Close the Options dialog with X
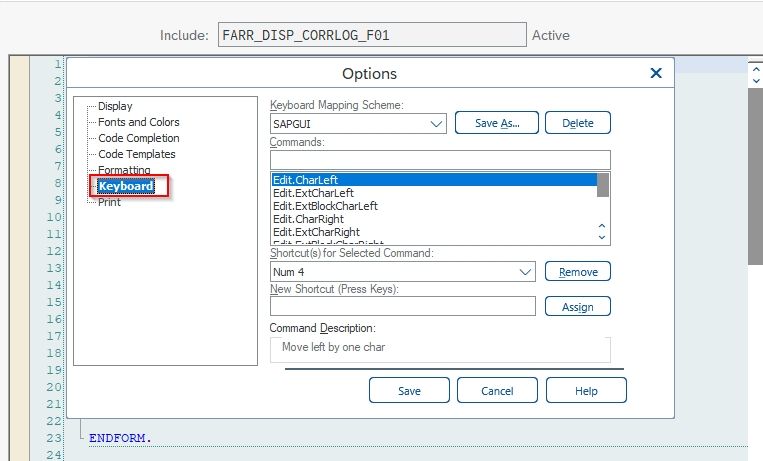 click(x=656, y=73)
